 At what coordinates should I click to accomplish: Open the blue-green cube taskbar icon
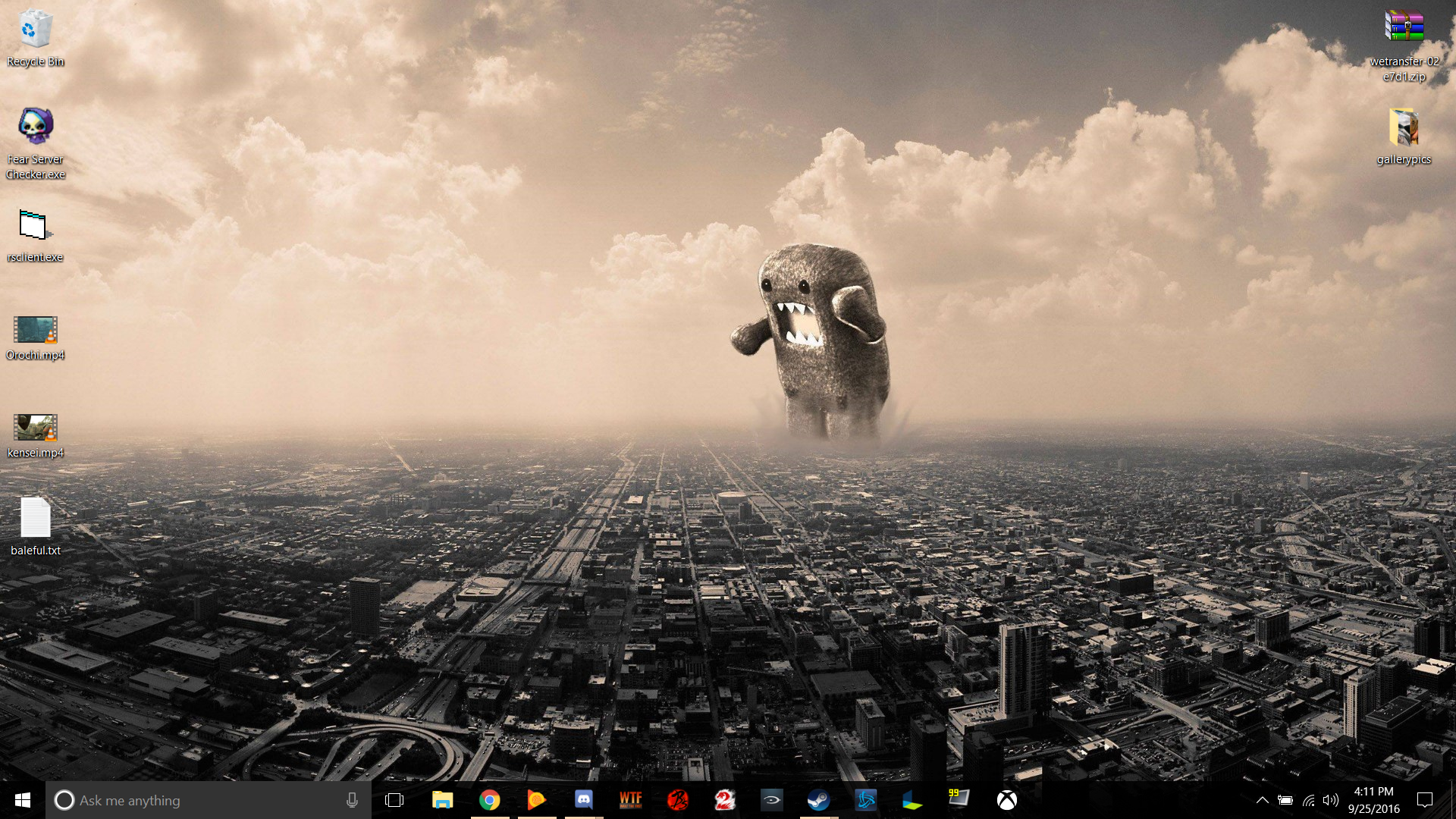pyautogui.click(x=913, y=800)
